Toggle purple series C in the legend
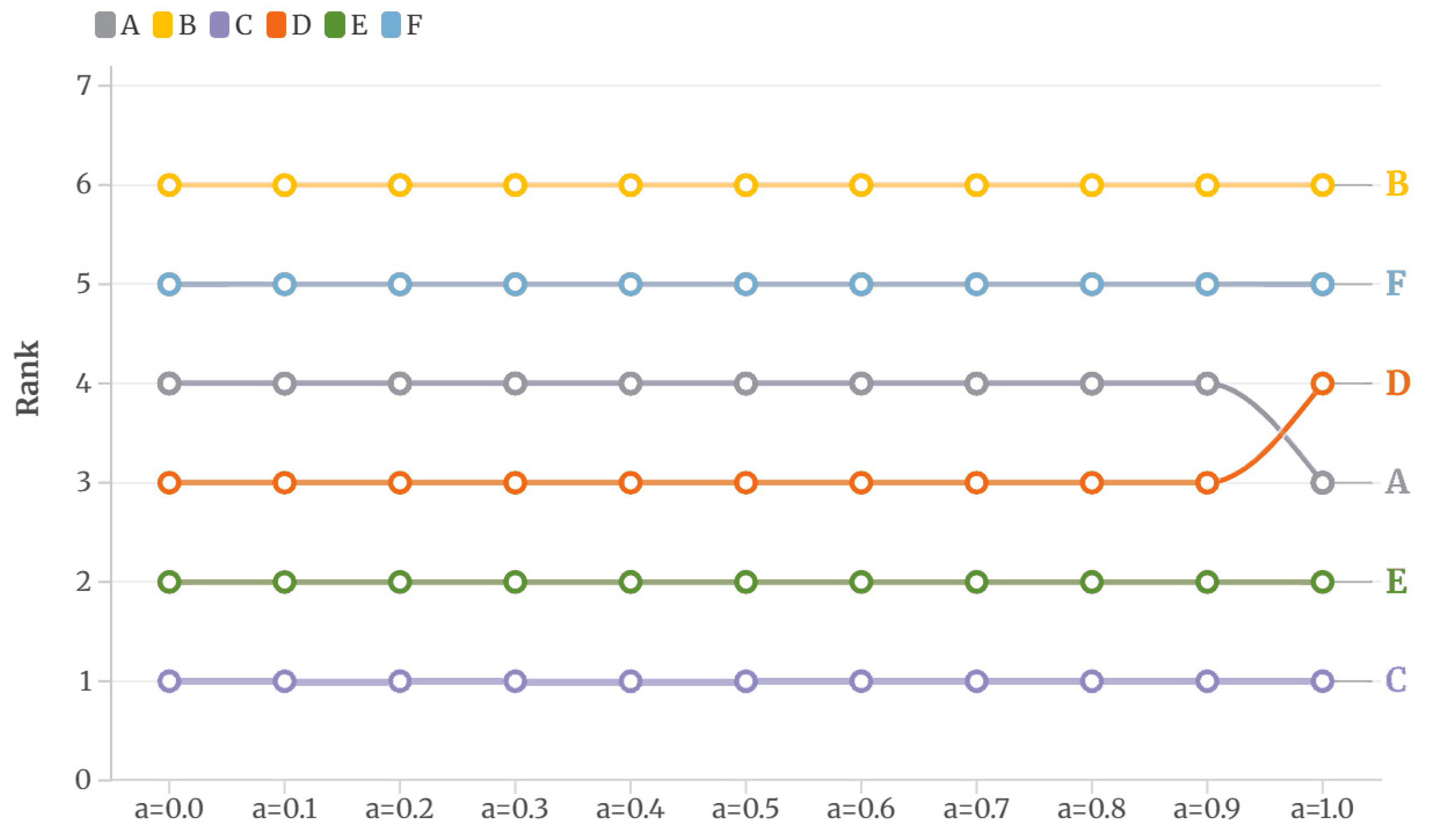The height and width of the screenshot is (840, 1431). (219, 25)
